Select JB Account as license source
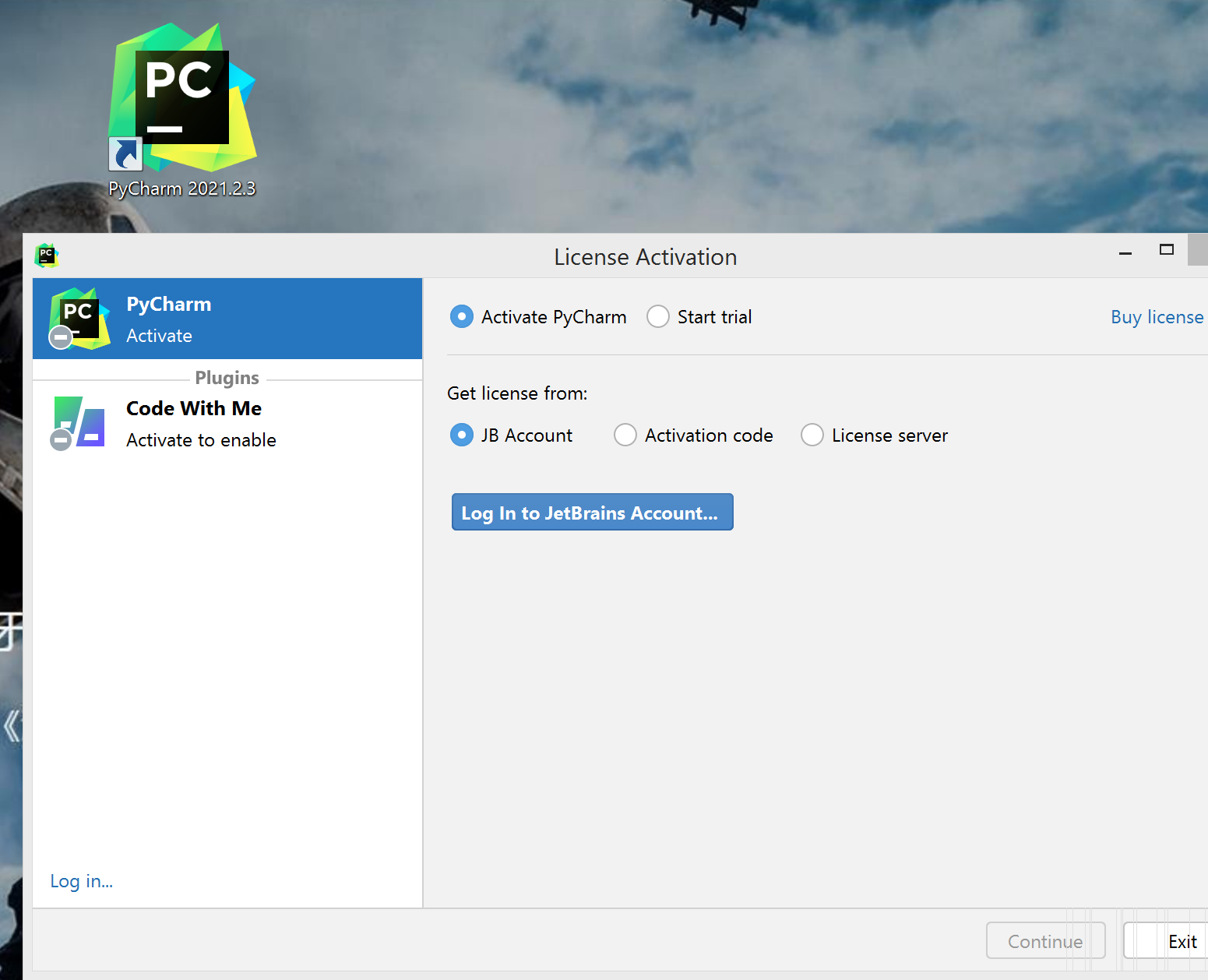Image resolution: width=1208 pixels, height=980 pixels. tap(511, 435)
